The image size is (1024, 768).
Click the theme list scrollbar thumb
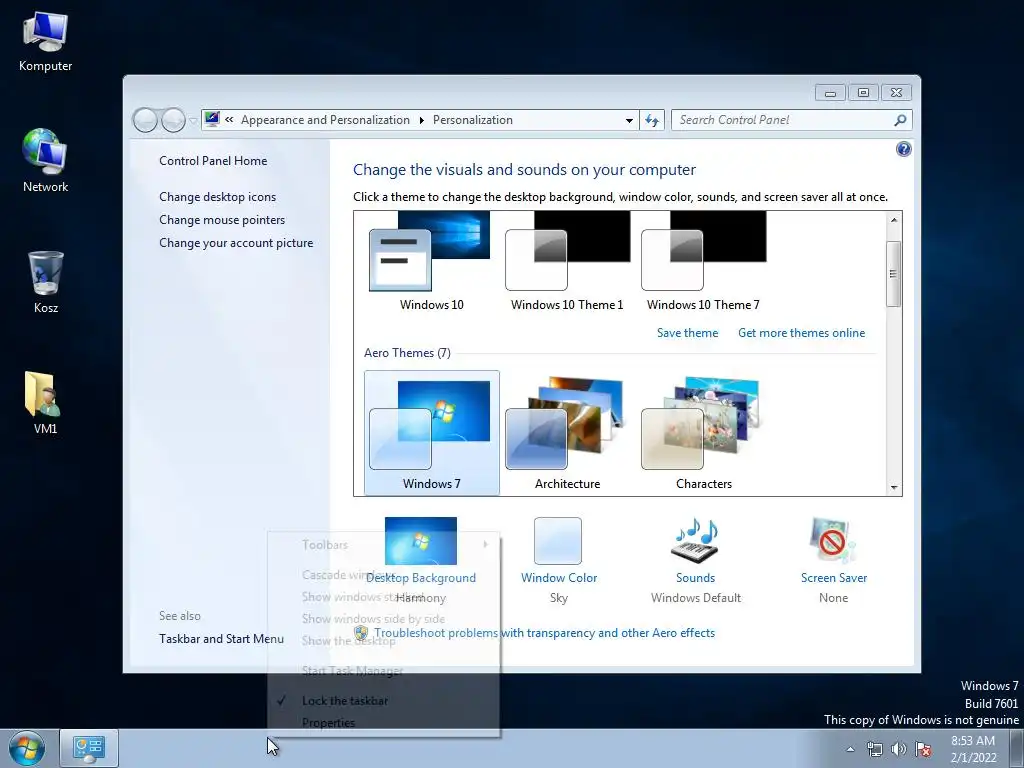(x=894, y=274)
